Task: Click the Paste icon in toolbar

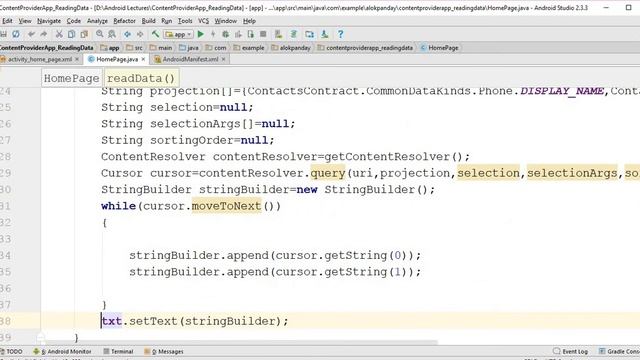Action: (x=84, y=34)
